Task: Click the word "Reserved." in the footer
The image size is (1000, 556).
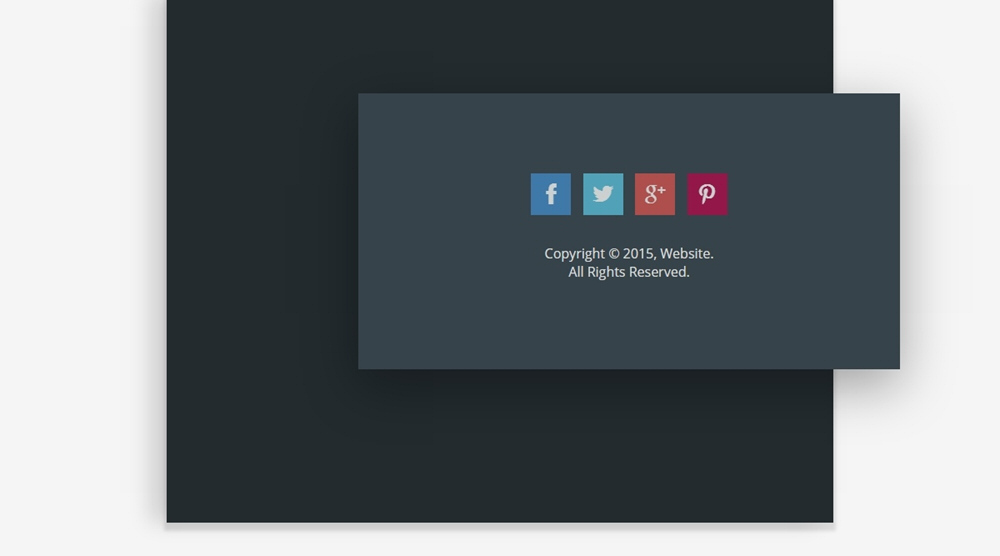Action: coord(659,272)
